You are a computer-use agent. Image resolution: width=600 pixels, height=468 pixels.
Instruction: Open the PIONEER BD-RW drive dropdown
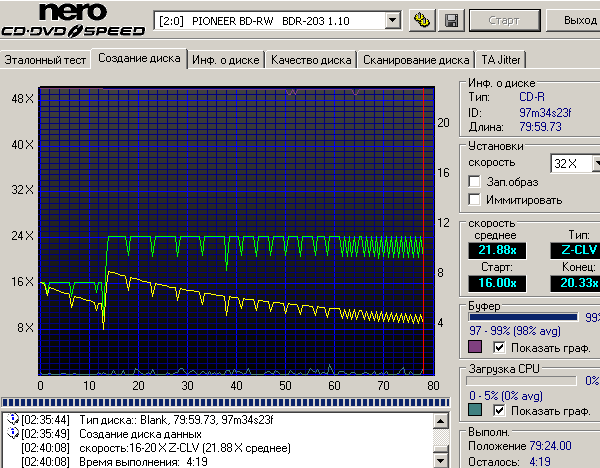coord(395,20)
